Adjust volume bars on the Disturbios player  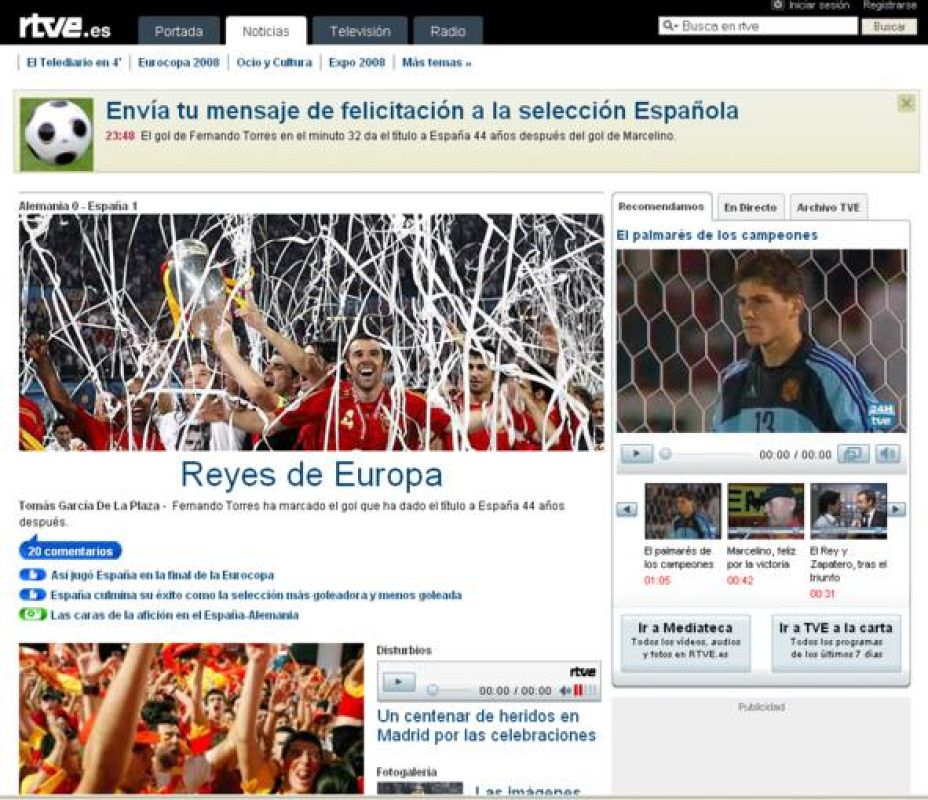pyautogui.click(x=578, y=690)
